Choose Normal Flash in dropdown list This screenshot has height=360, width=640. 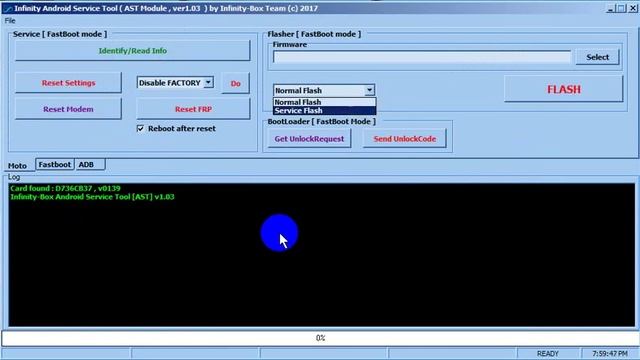pyautogui.click(x=324, y=102)
